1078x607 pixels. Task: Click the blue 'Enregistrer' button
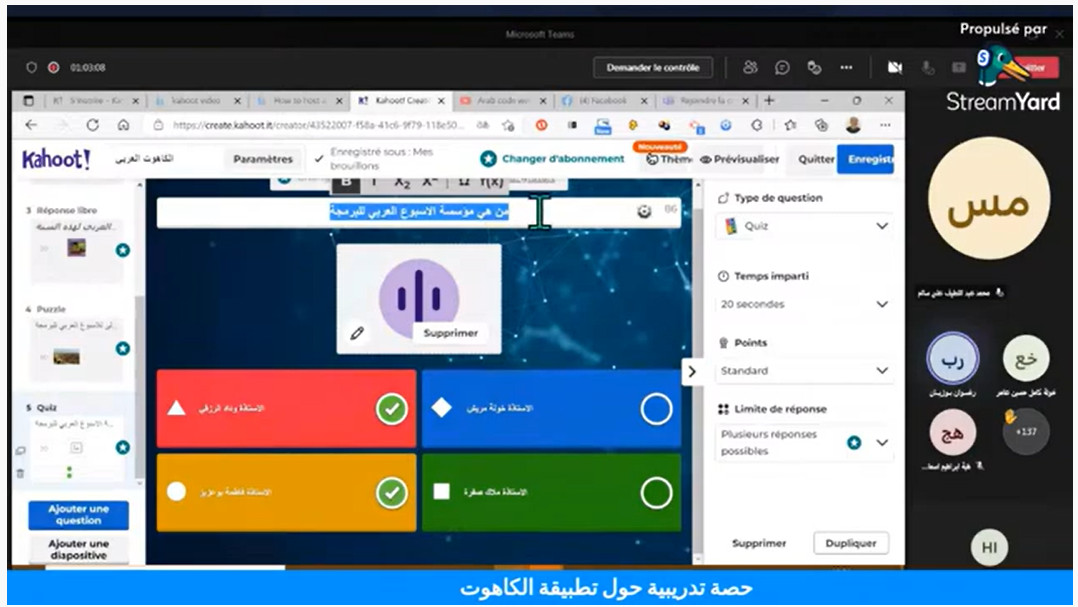coord(866,159)
